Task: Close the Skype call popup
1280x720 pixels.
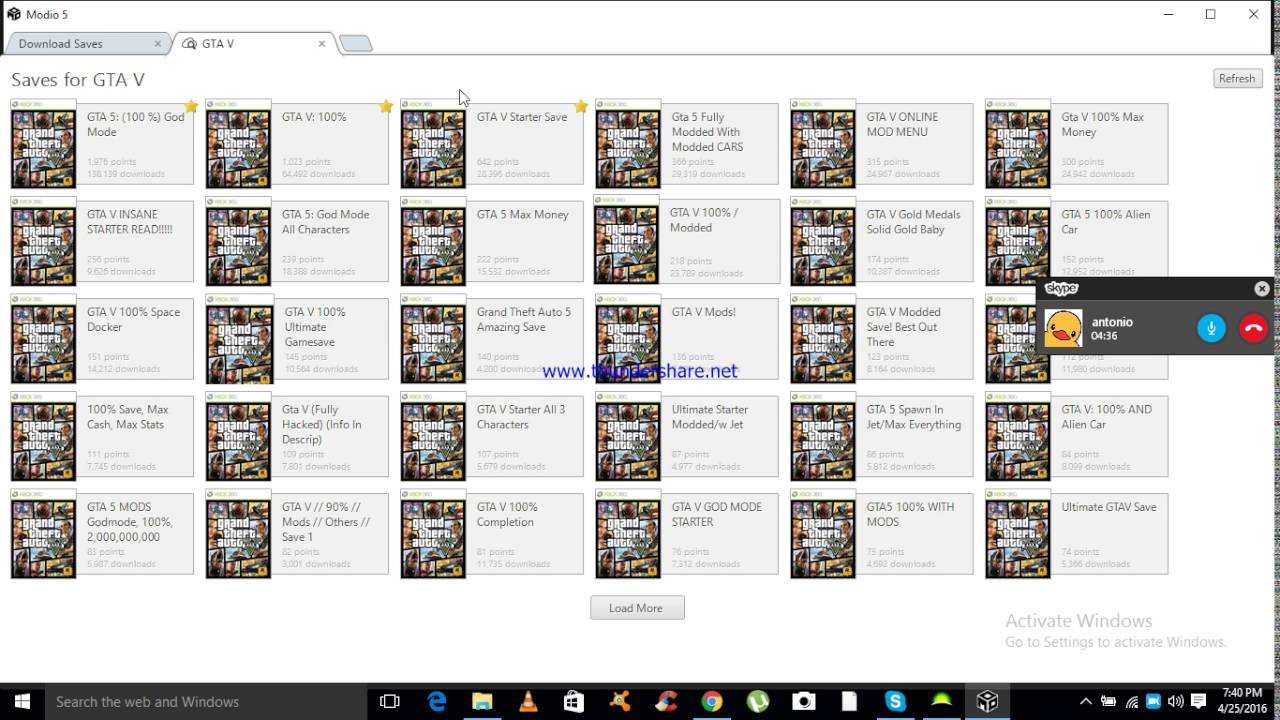Action: tap(1262, 289)
